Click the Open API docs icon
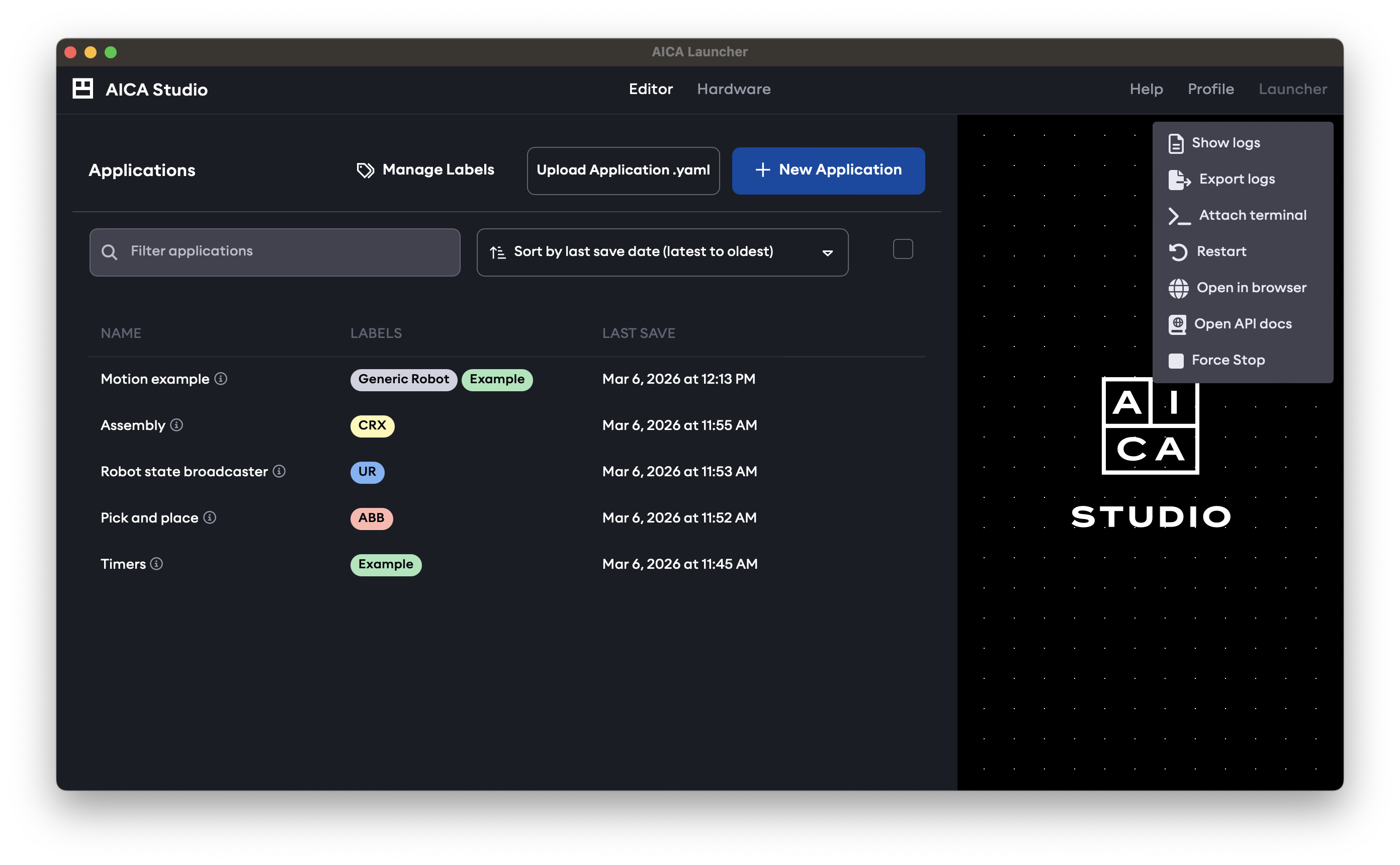The width and height of the screenshot is (1400, 865). pyautogui.click(x=1178, y=324)
